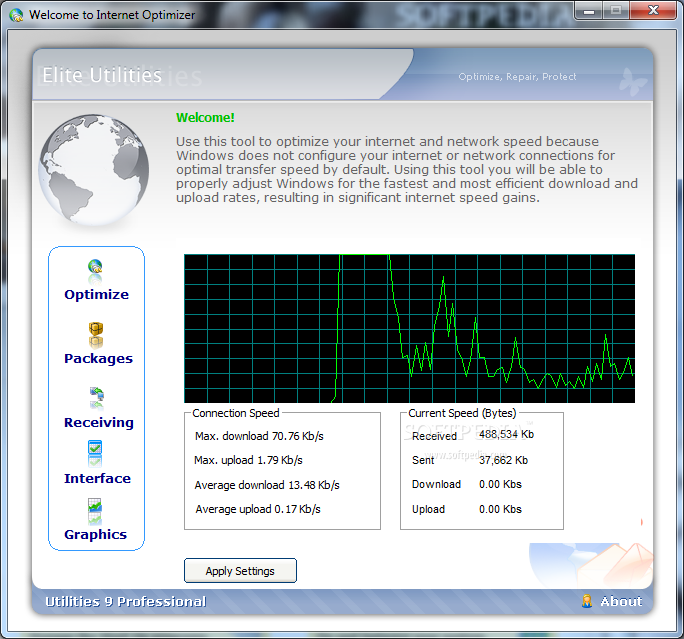Click the Apply Settings button
The height and width of the screenshot is (639, 684).
pyautogui.click(x=240, y=571)
